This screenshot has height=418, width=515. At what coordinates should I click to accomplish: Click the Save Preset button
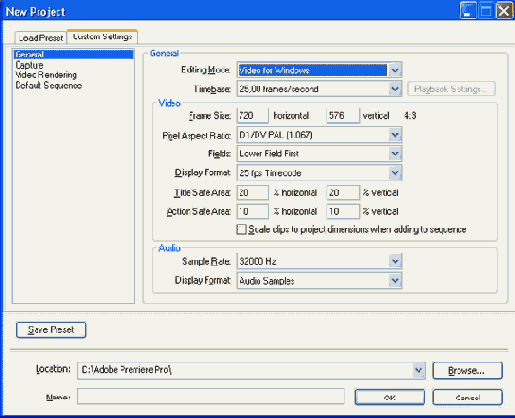[51, 330]
